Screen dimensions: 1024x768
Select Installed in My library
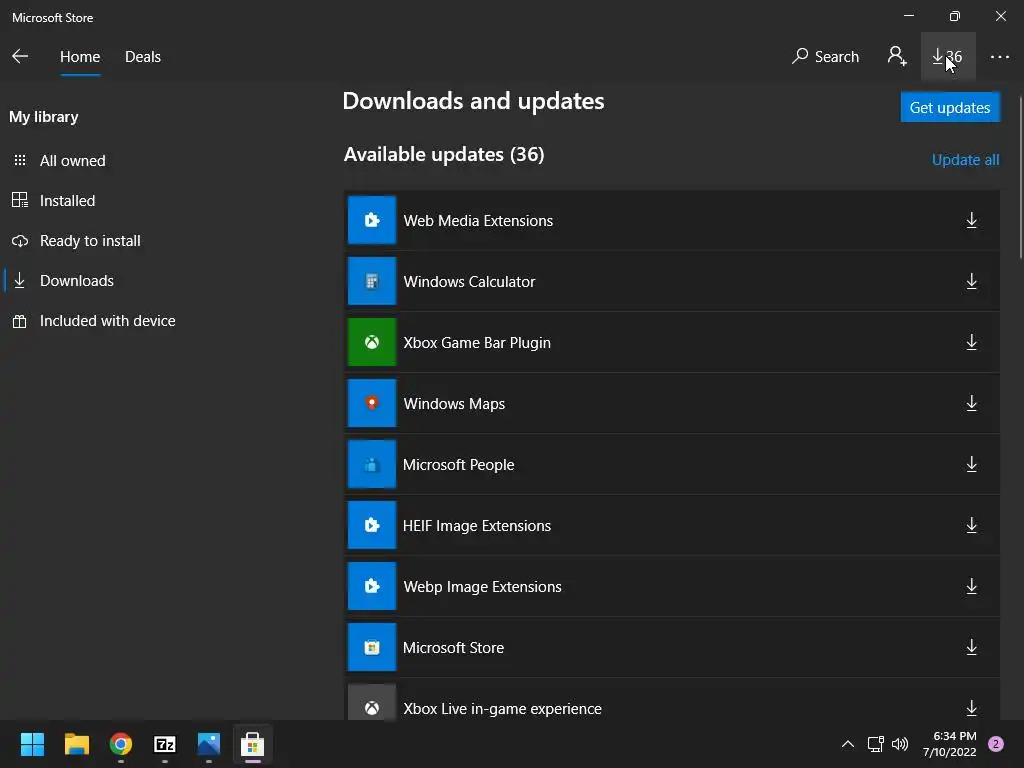click(x=67, y=200)
